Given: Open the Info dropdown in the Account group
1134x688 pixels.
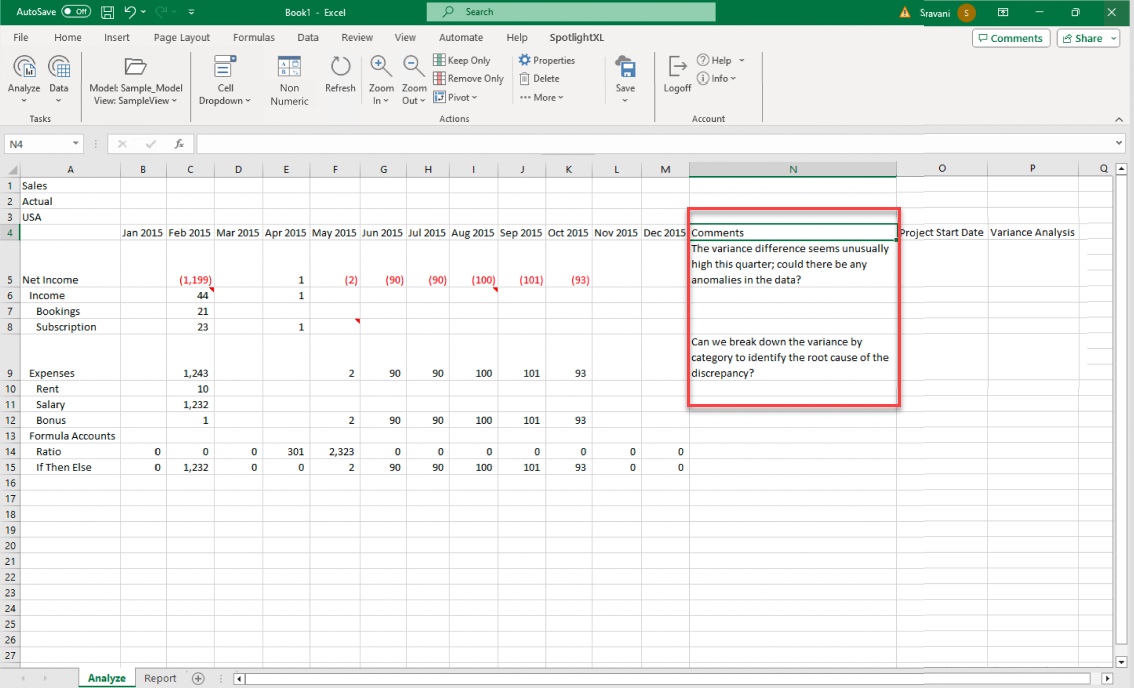Looking at the screenshot, I should (x=717, y=78).
